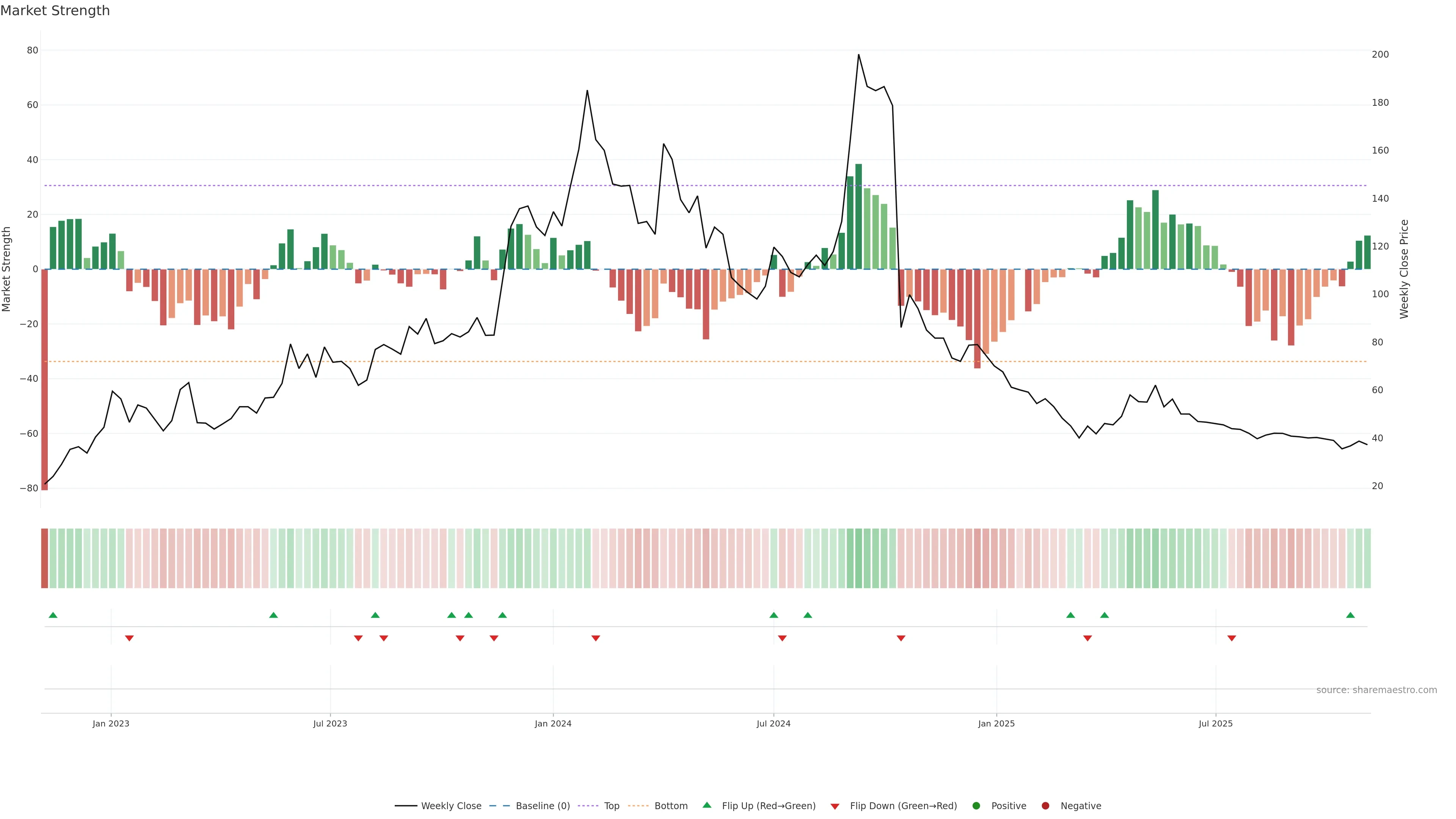Click the last green flip-up triangle marker
The height and width of the screenshot is (819, 1456).
1350,615
